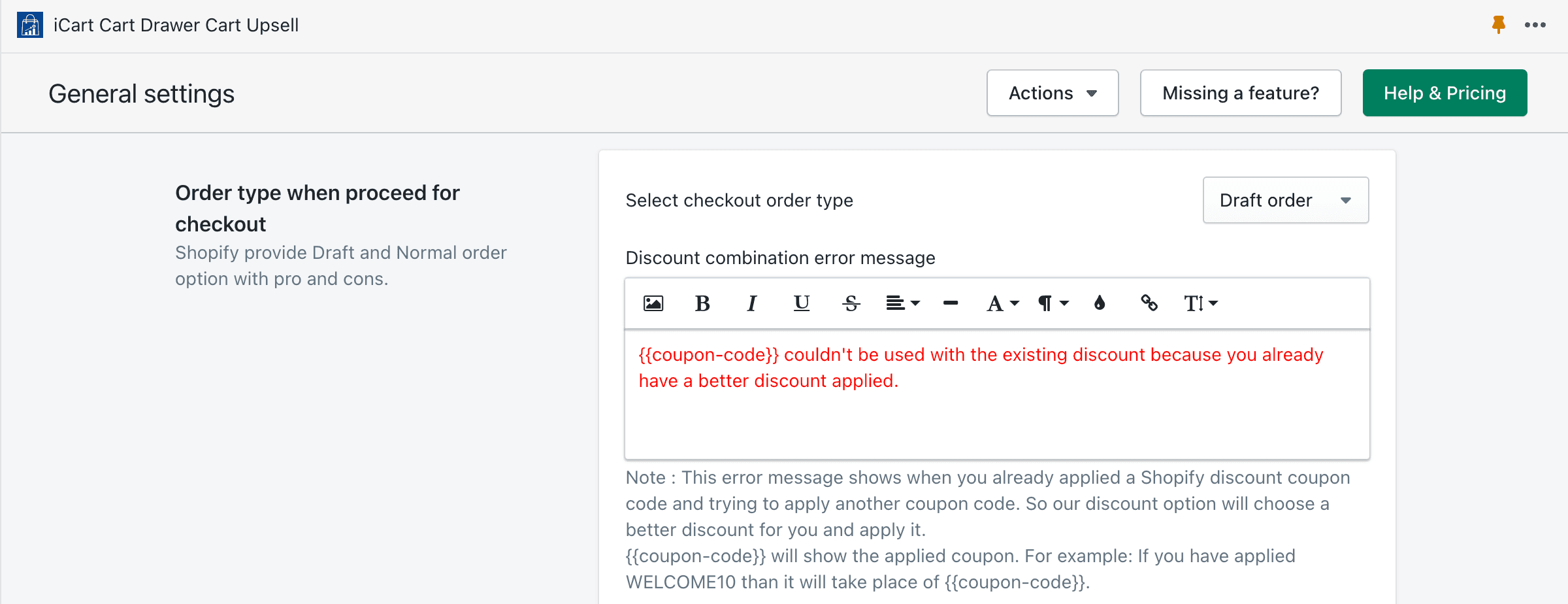Screen dimensions: 1568x604
Task: Open the text color picker
Action: [x=1100, y=303]
